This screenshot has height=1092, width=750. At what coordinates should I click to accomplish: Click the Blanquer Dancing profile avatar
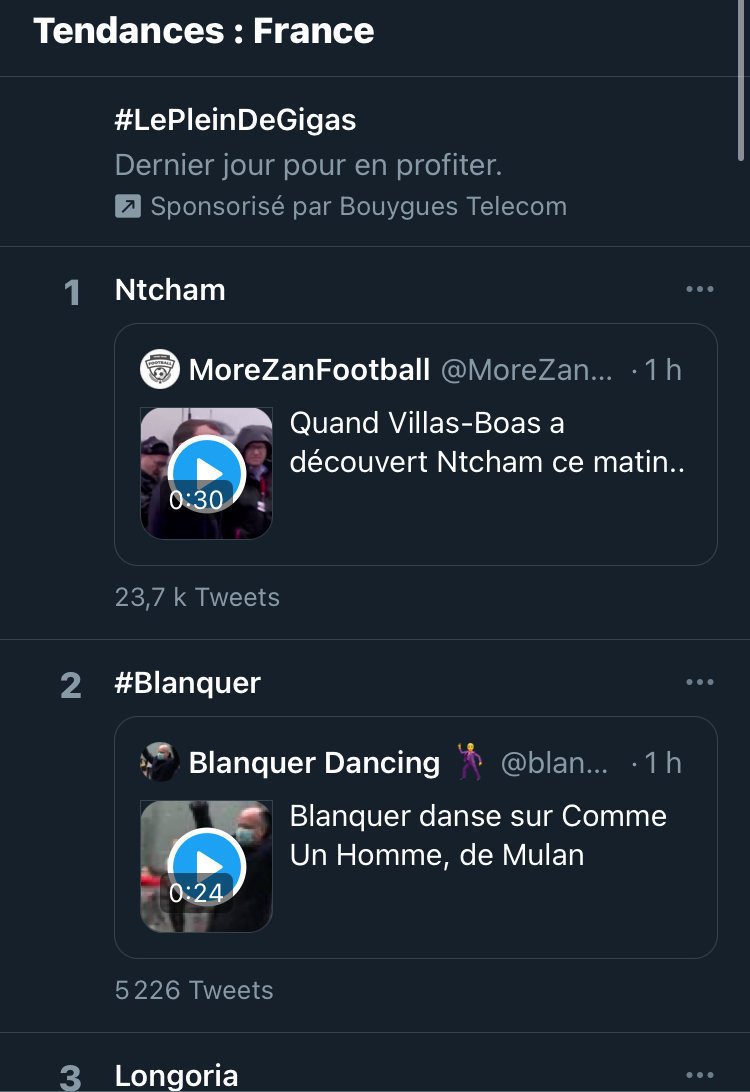(160, 763)
